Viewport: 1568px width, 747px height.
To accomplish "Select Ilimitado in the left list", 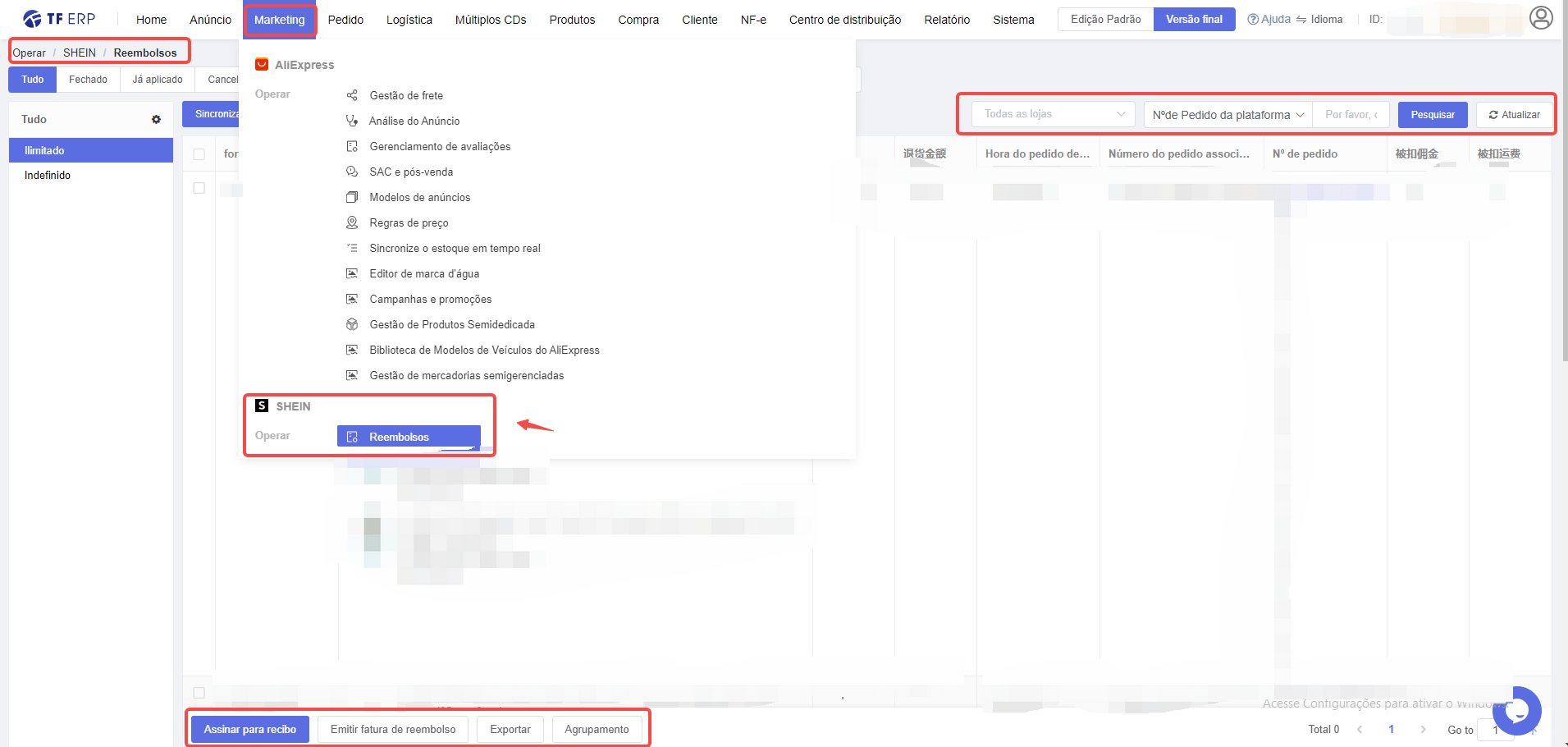I will pos(91,150).
